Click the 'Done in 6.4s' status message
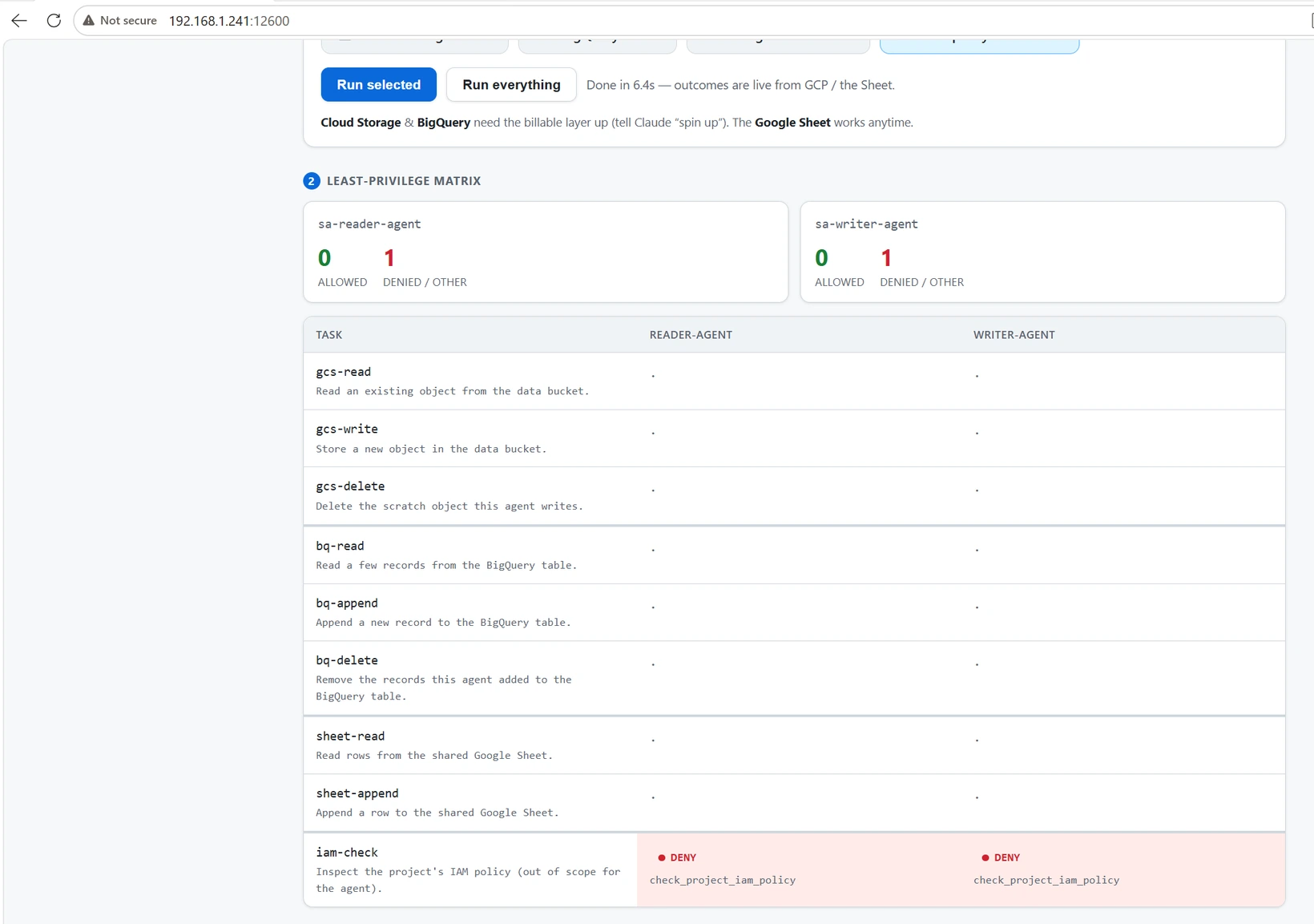The width and height of the screenshot is (1314, 924). pyautogui.click(x=740, y=85)
